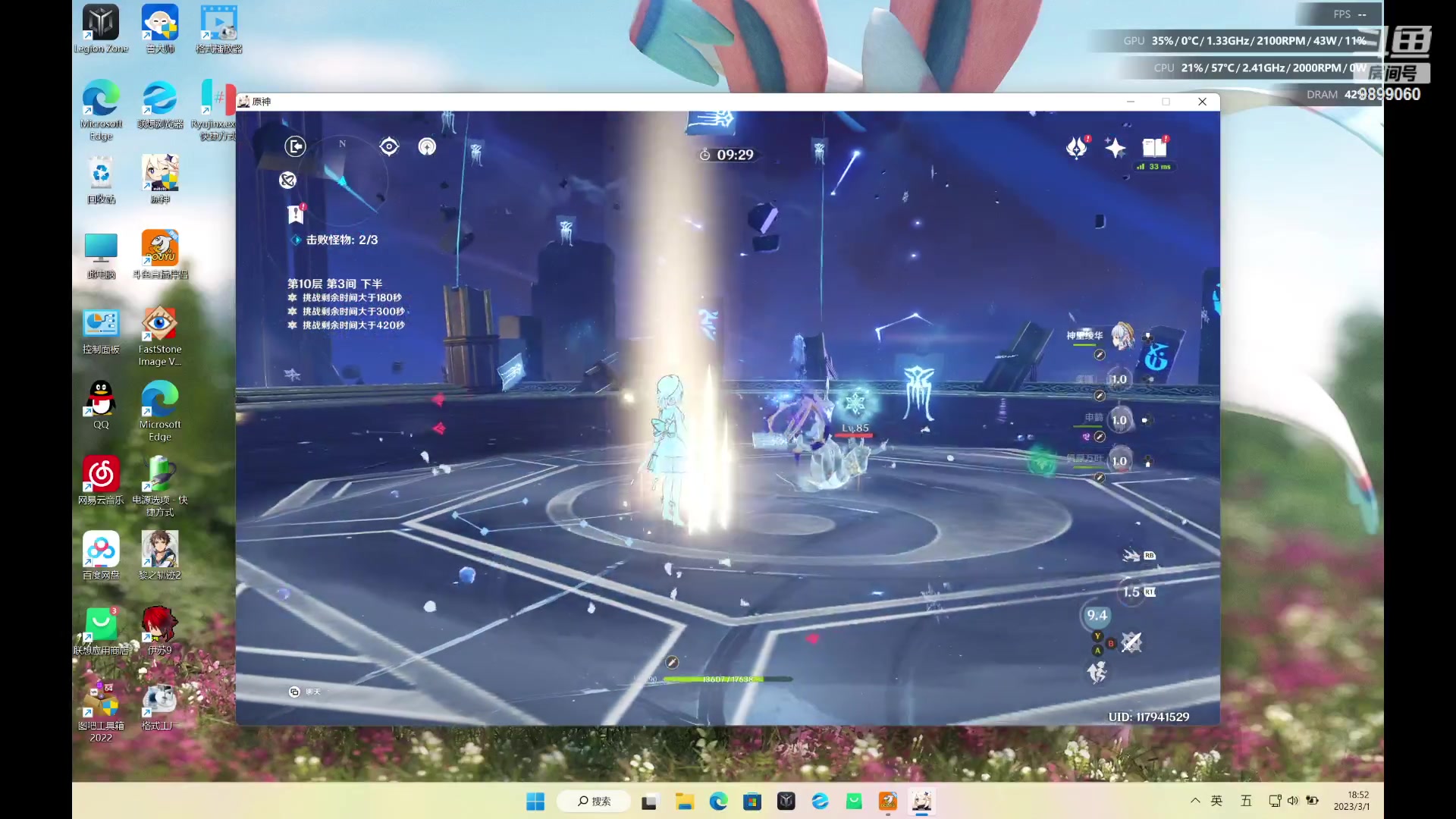Image resolution: width=1456 pixels, height=819 pixels.
Task: Open 格式播放器 desktop shortcut
Action: pyautogui.click(x=219, y=29)
